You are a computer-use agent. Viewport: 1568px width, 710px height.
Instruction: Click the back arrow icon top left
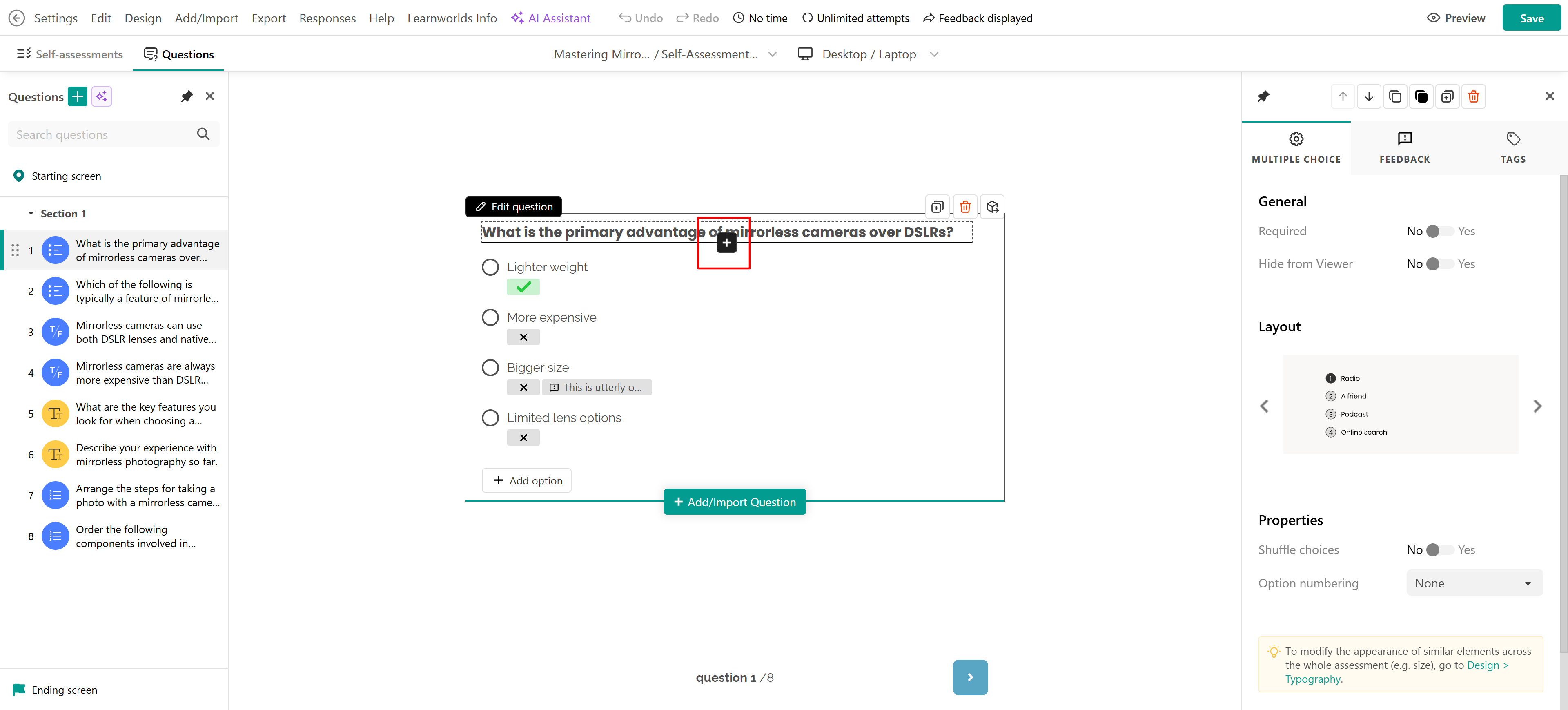pos(16,18)
